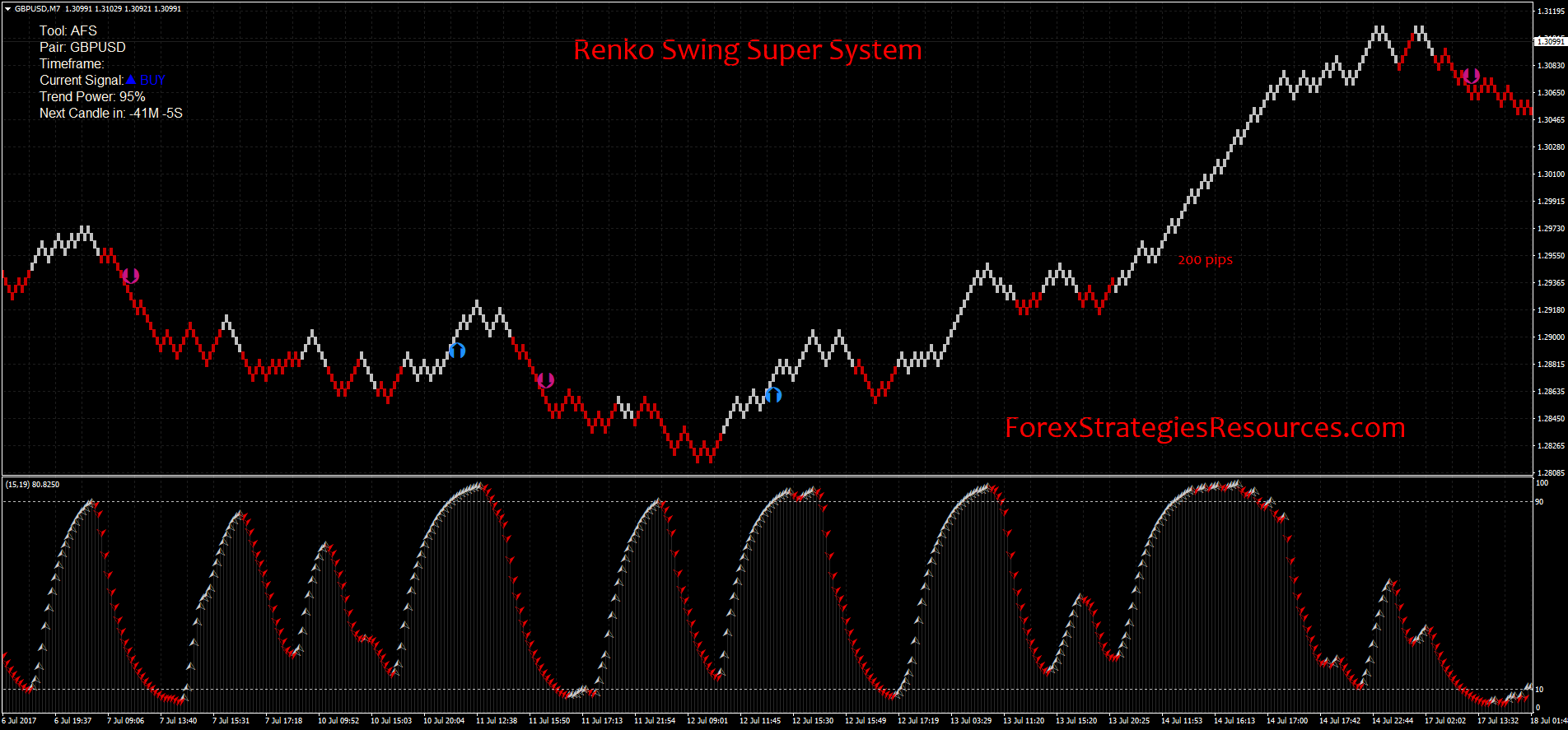Screen dimensions: 1568x730
Task: Click the '7 Jul 09:06' time label
Action: (x=125, y=720)
